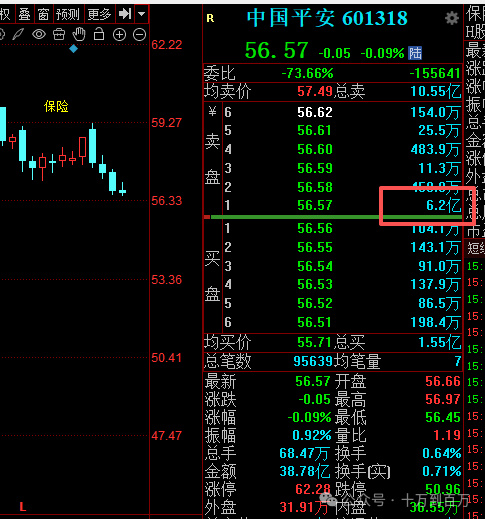Open the 更多 menu
The image size is (485, 519).
tap(99, 14)
